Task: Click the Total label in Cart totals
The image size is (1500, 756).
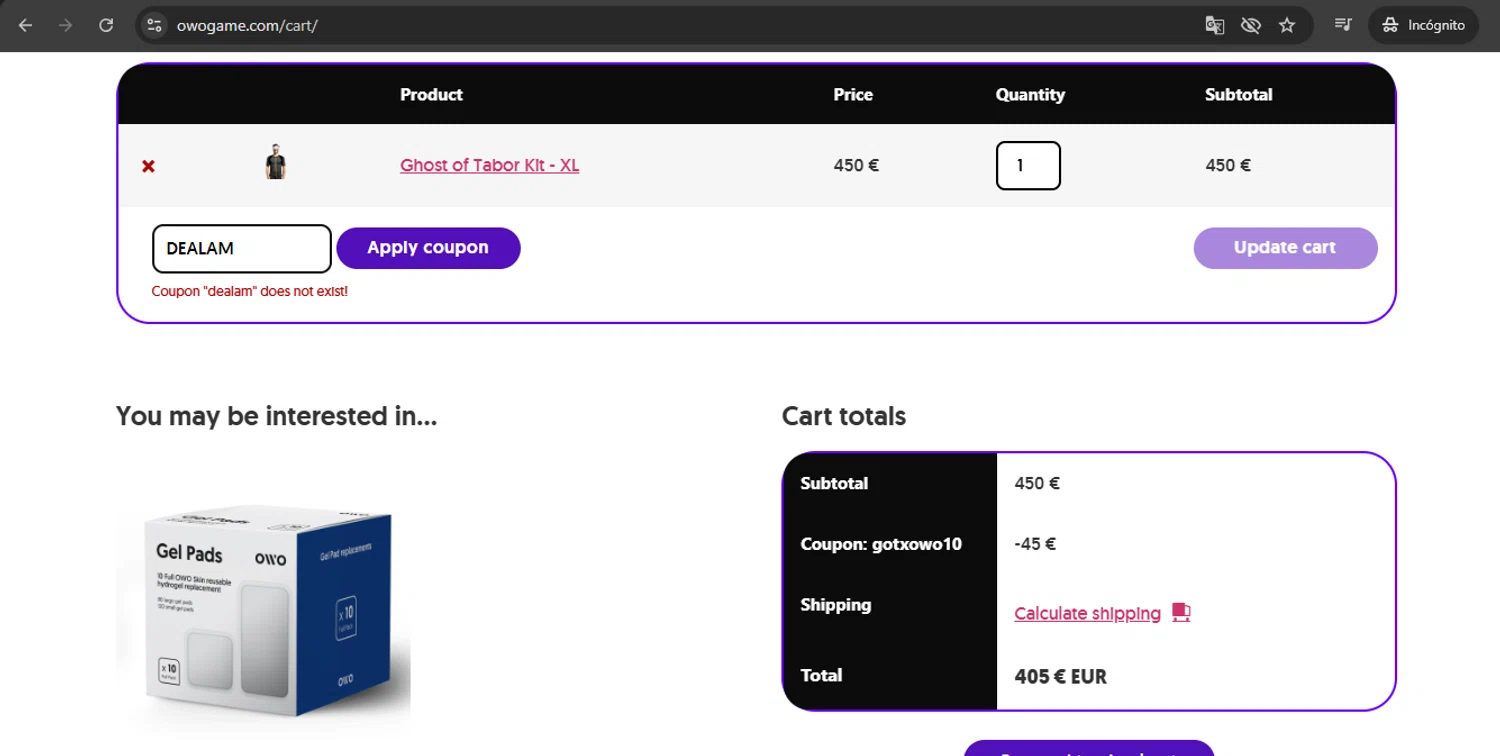Action: pyautogui.click(x=821, y=675)
